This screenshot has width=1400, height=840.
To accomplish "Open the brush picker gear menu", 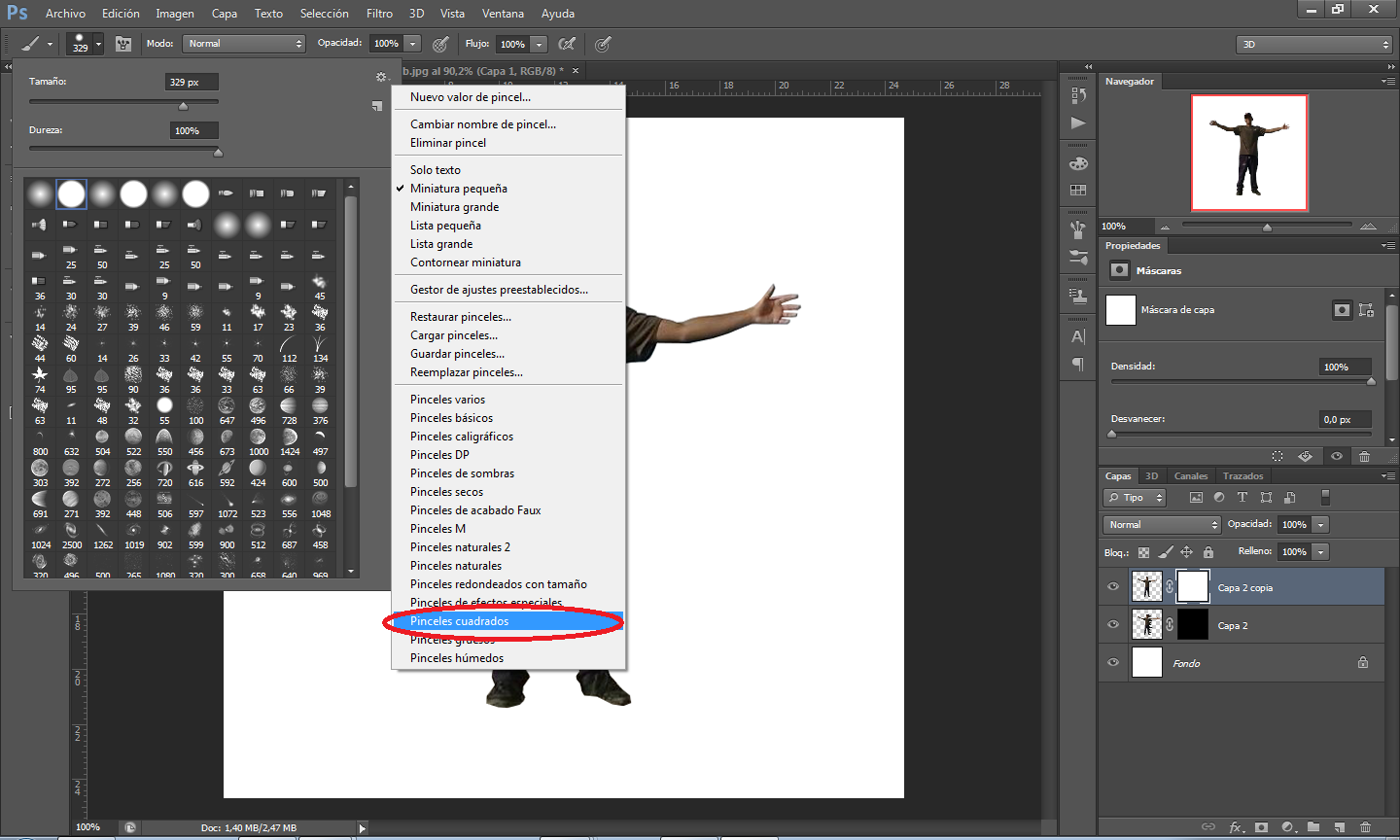I will pyautogui.click(x=381, y=77).
